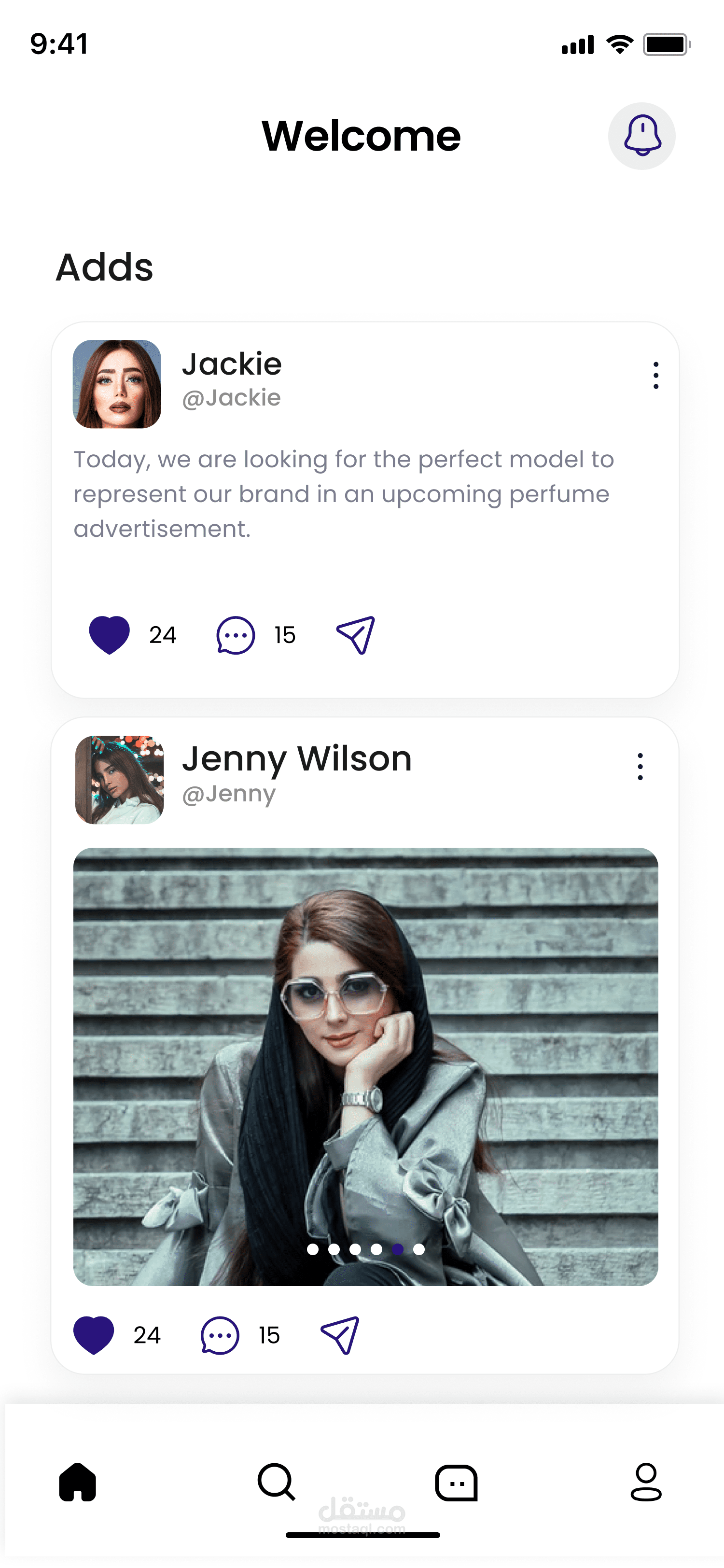Open comments on Jackie's post
Screen dimensions: 724x1568
point(236,635)
